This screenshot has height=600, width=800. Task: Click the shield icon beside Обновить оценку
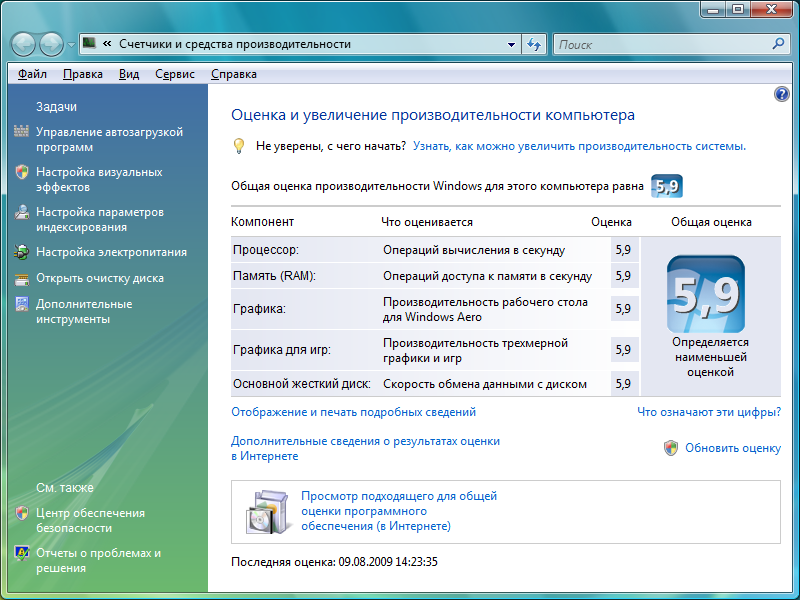pos(671,448)
